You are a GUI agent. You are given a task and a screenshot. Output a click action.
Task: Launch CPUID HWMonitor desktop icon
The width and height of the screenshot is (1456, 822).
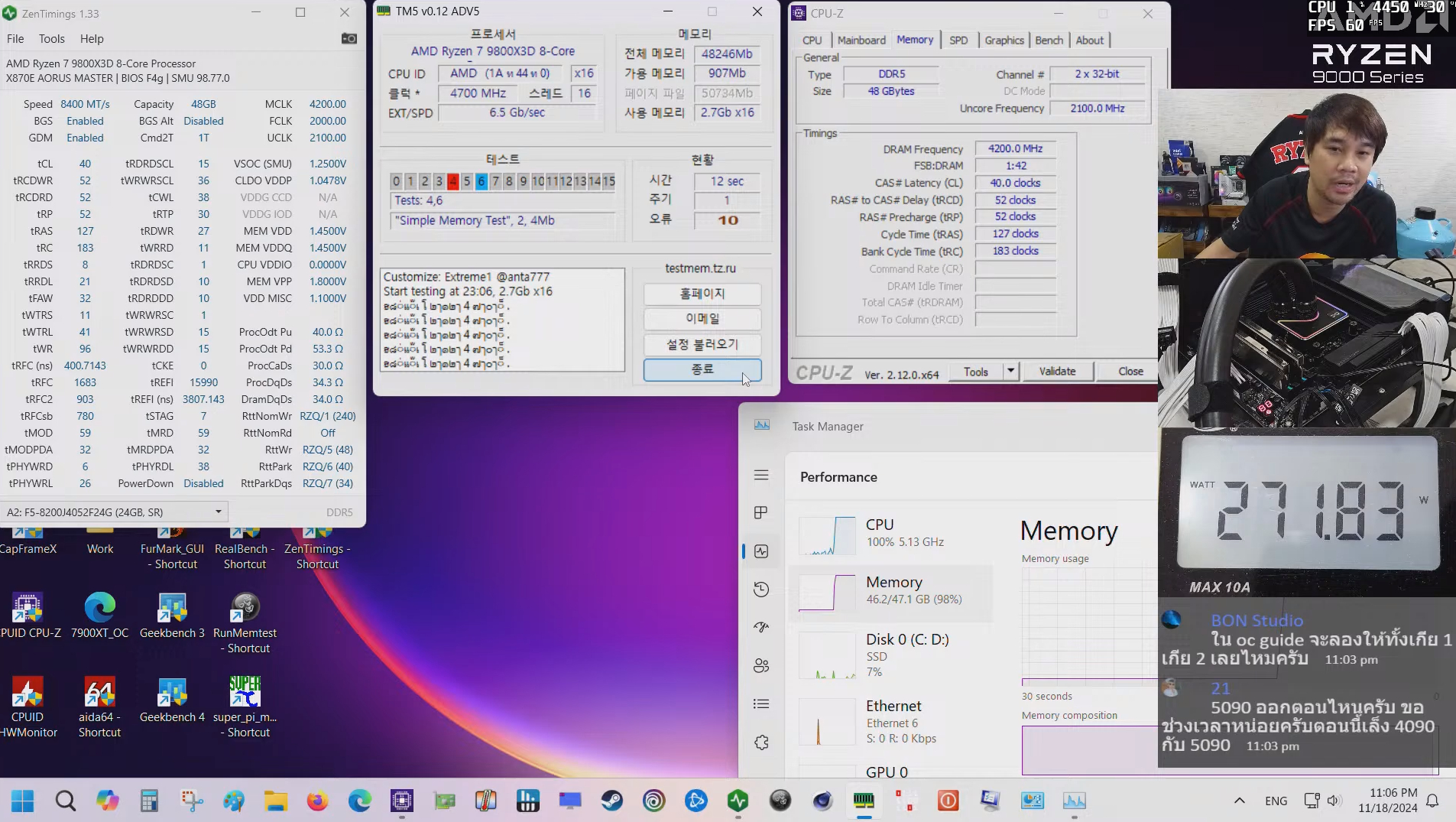[28, 707]
